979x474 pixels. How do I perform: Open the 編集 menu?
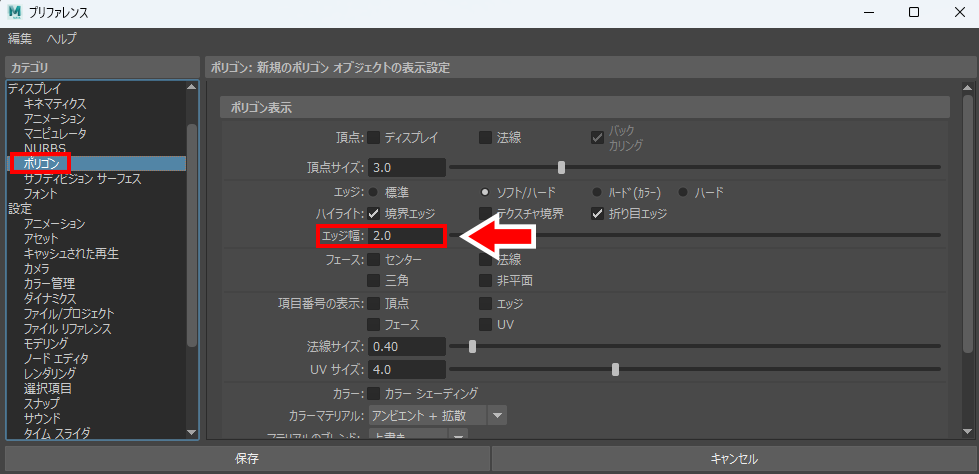[20, 39]
